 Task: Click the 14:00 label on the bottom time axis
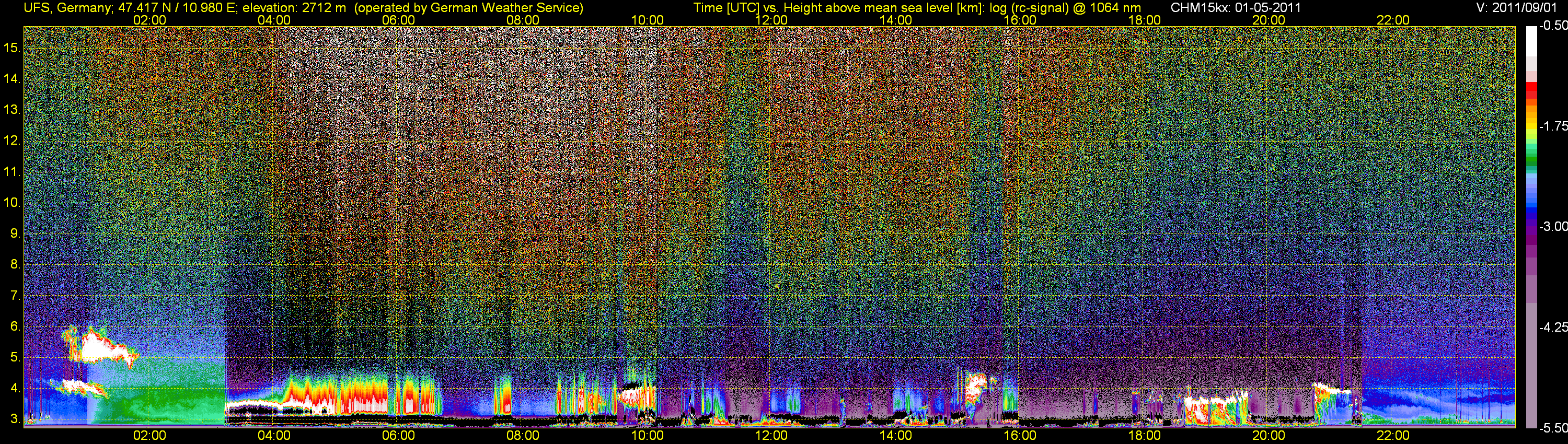[896, 436]
